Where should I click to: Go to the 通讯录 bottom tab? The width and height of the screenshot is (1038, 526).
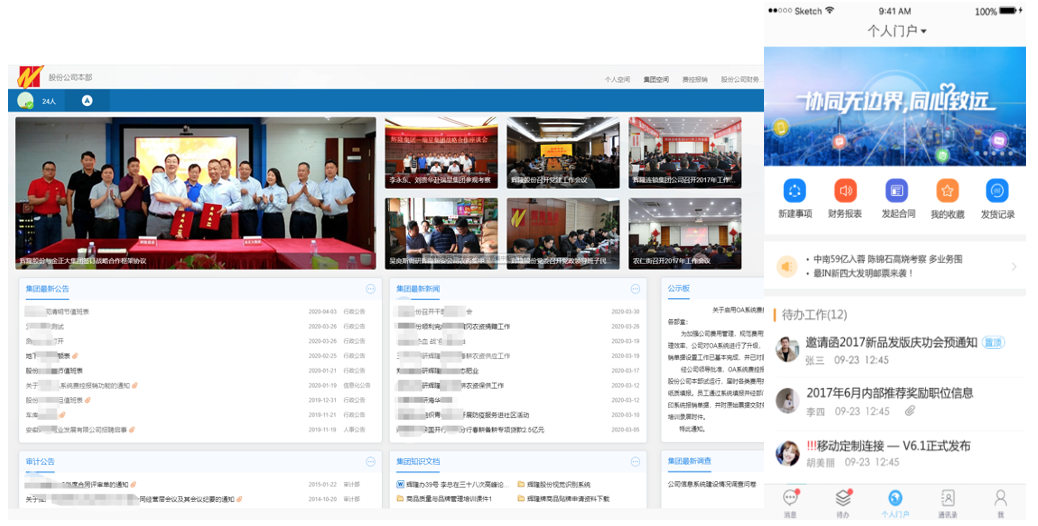947,501
